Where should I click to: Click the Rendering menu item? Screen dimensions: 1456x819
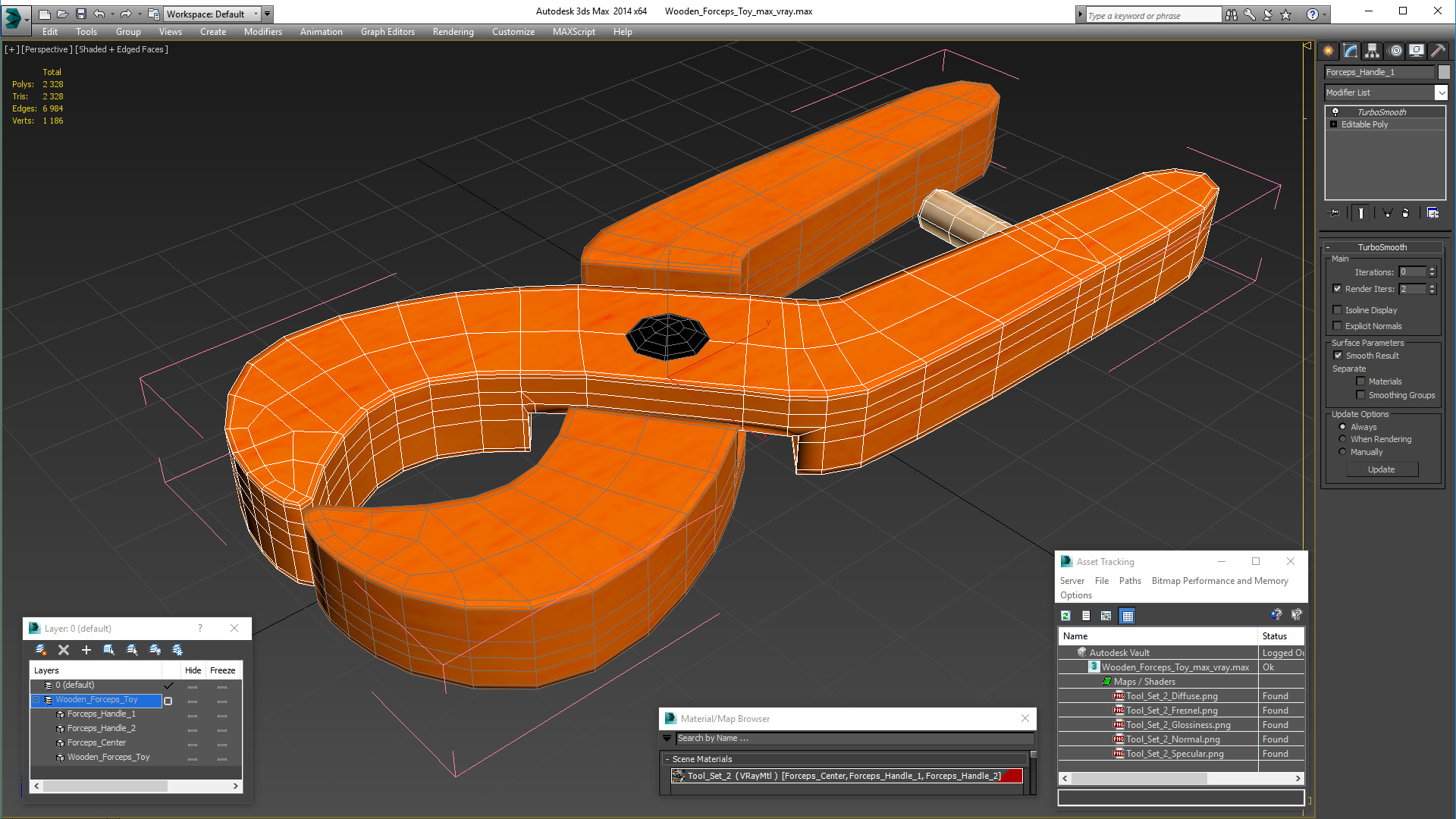[x=452, y=32]
